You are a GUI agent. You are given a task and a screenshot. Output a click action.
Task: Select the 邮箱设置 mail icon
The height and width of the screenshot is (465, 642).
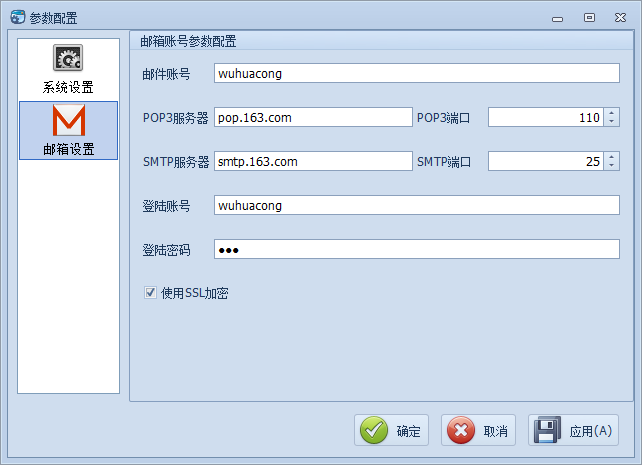pyautogui.click(x=68, y=130)
